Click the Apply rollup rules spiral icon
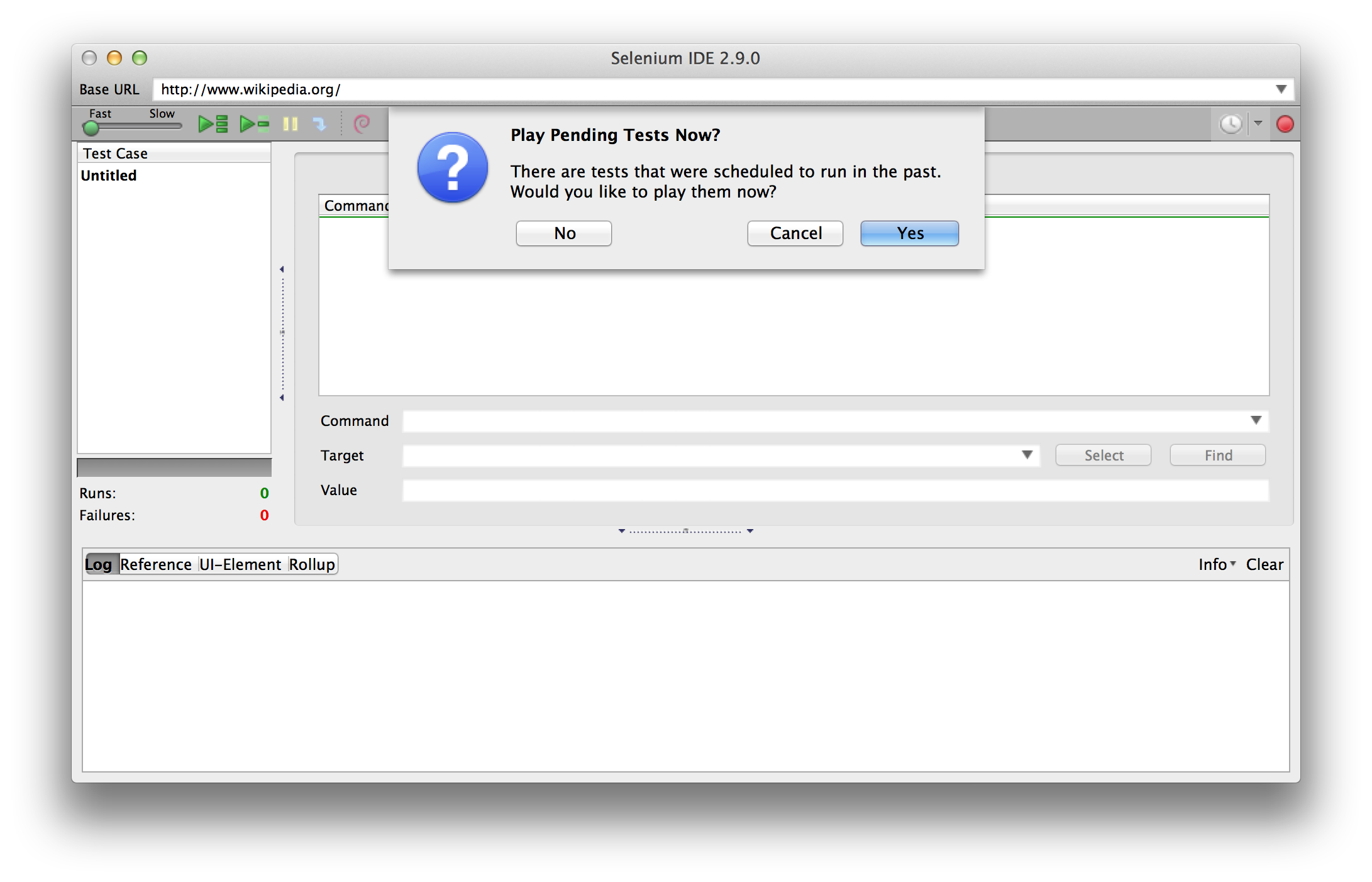 pos(362,124)
